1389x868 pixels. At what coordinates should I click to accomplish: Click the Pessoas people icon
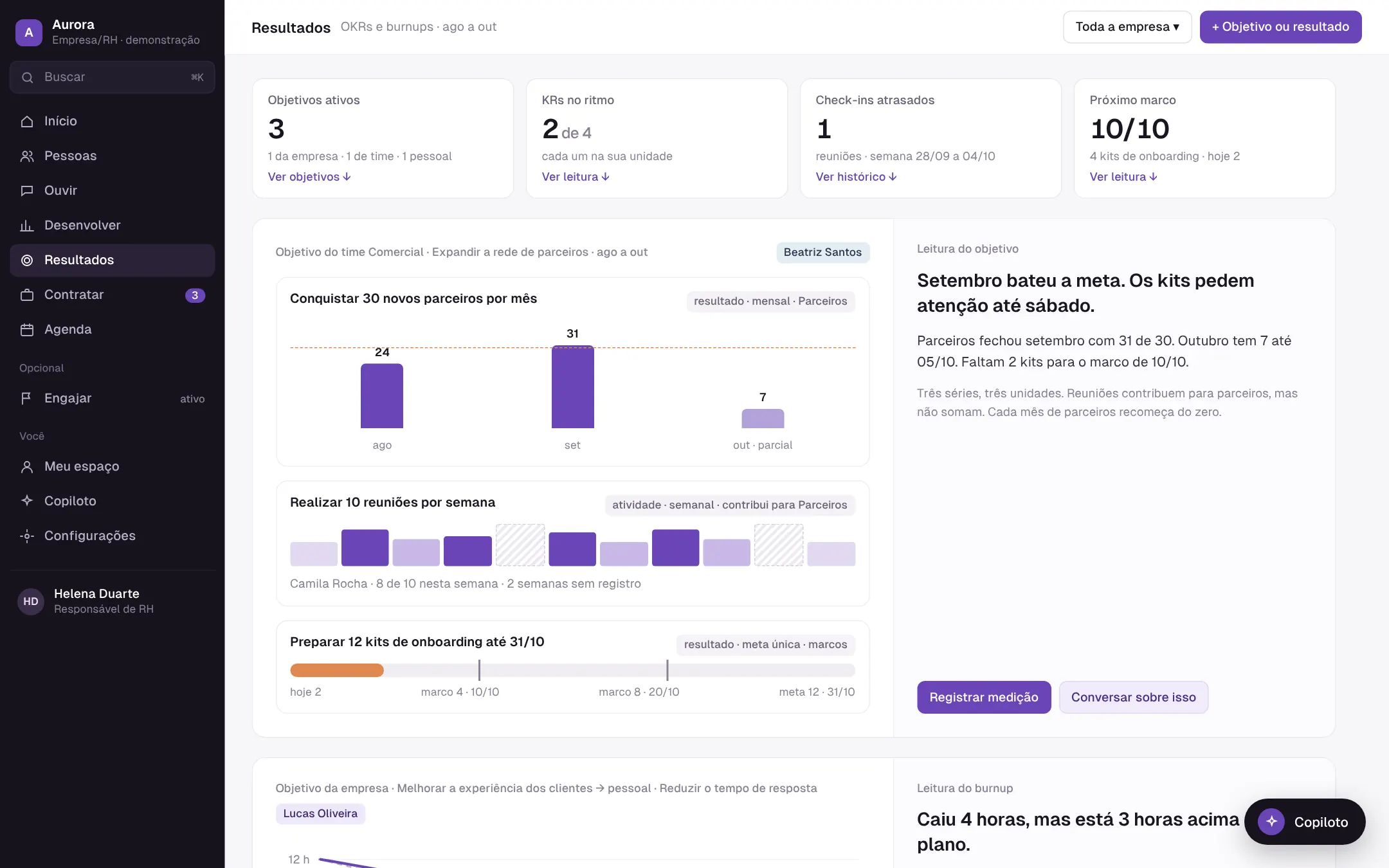pyautogui.click(x=27, y=156)
